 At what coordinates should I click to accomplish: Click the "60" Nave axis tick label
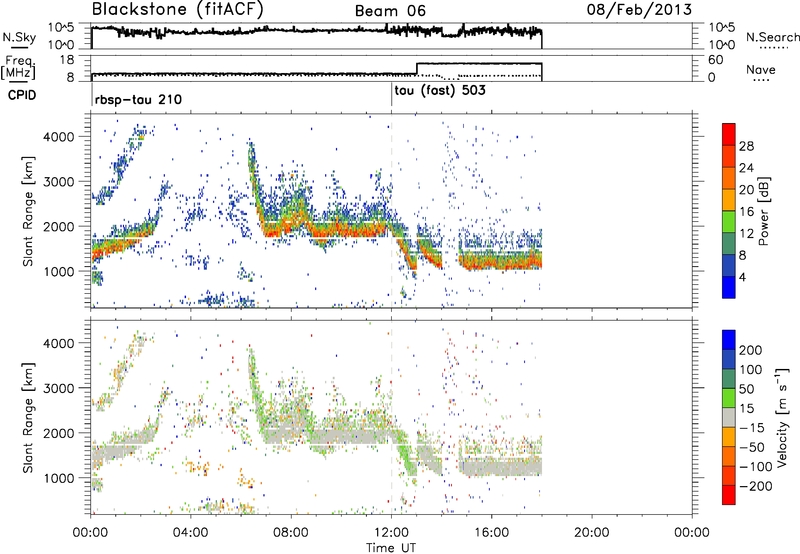tap(716, 60)
